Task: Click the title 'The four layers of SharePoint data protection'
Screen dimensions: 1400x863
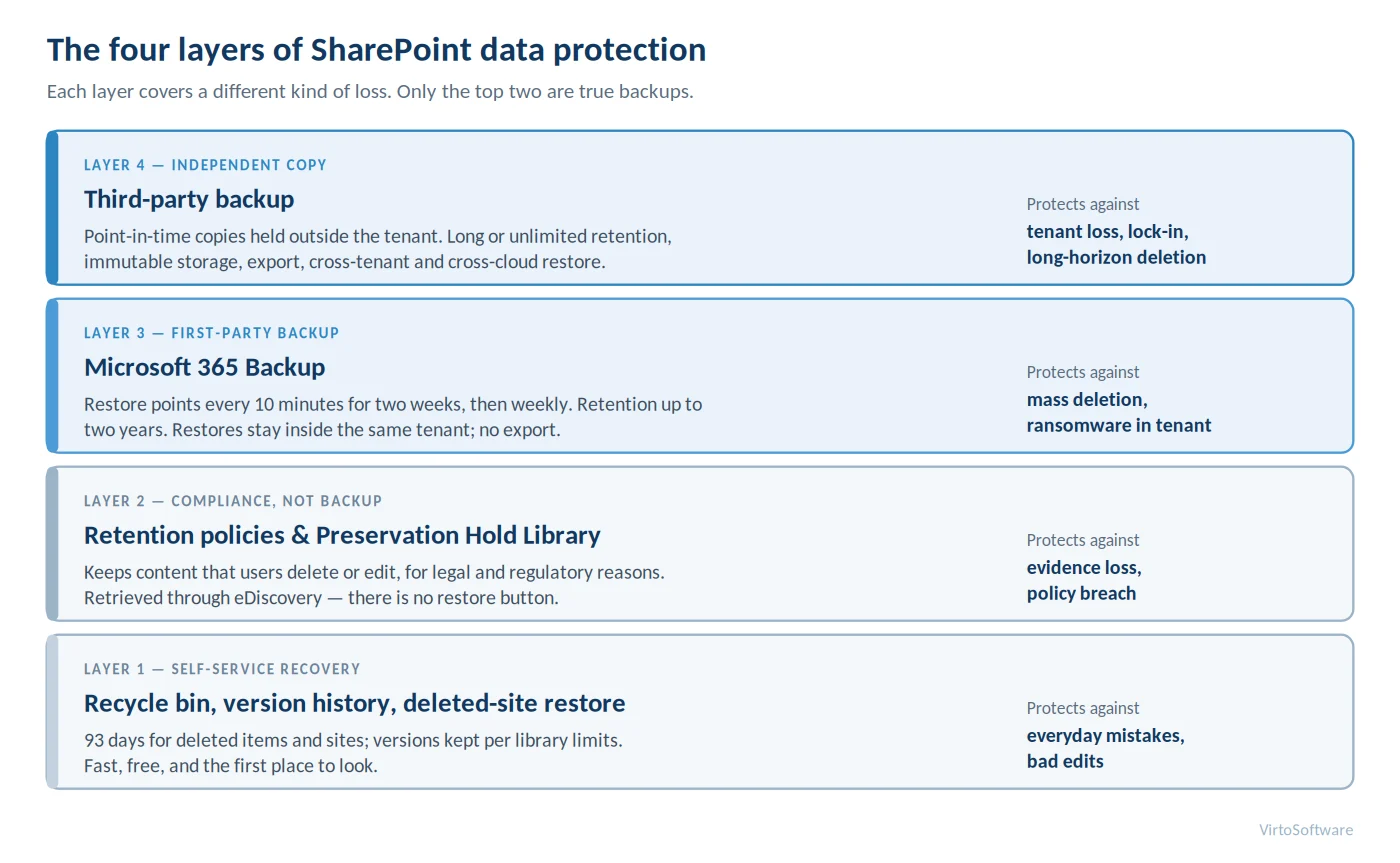Action: 376,49
